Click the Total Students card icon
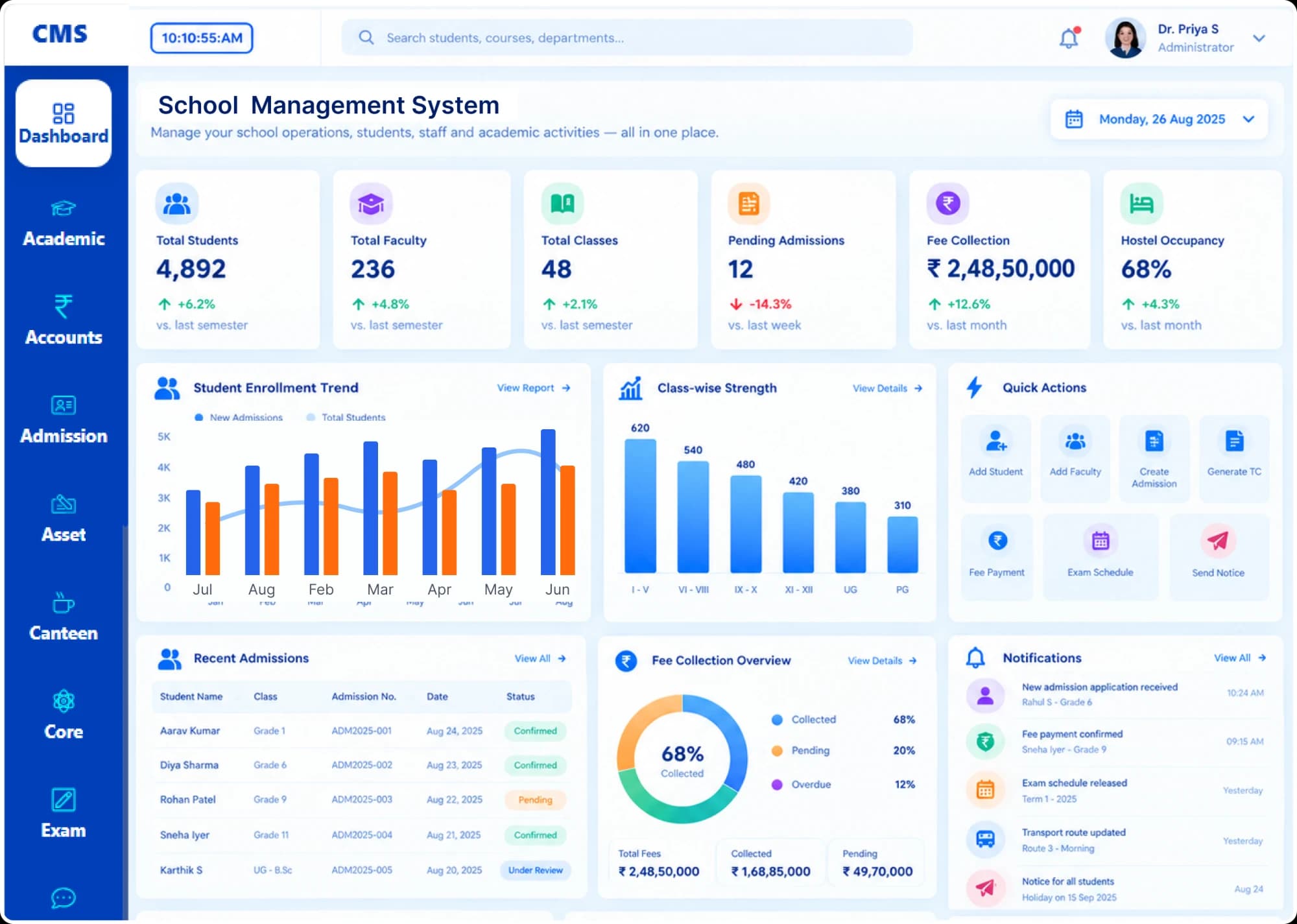Image resolution: width=1297 pixels, height=924 pixels. click(176, 204)
